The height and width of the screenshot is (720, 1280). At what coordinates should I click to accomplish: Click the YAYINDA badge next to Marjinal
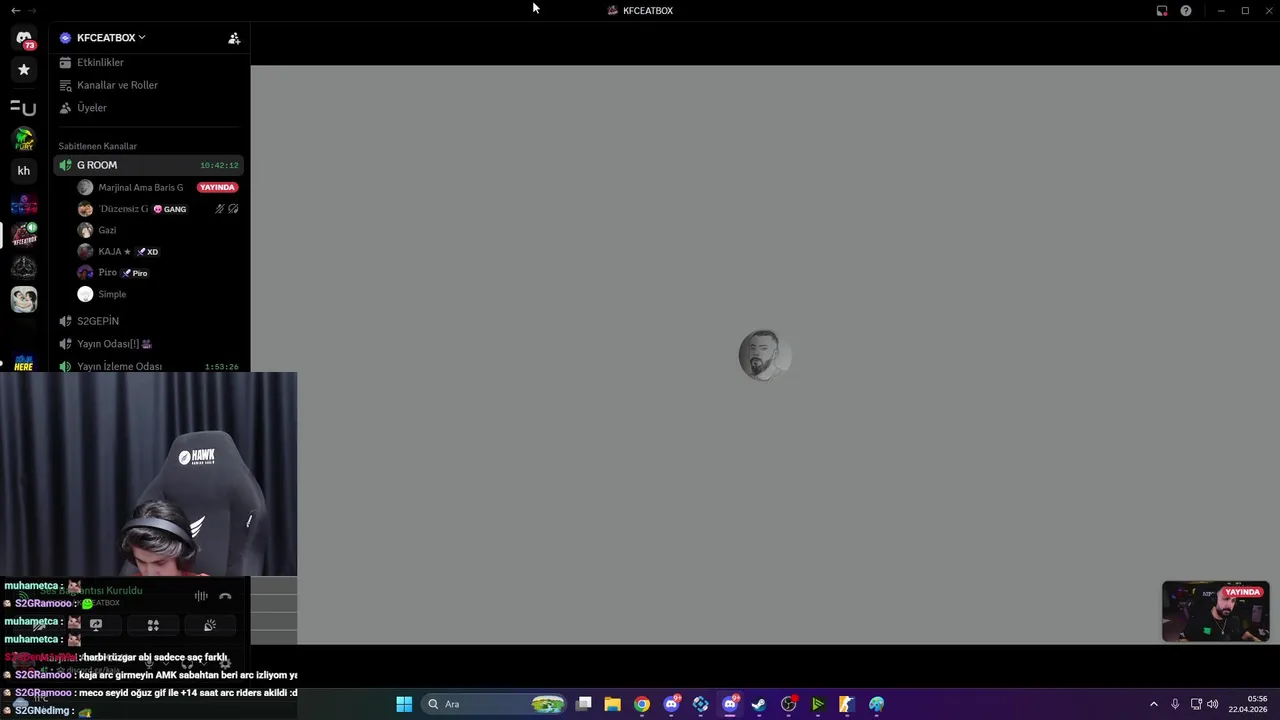point(217,187)
